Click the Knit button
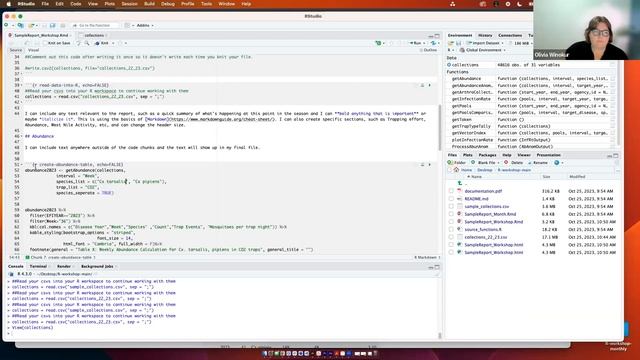 pyautogui.click(x=102, y=43)
